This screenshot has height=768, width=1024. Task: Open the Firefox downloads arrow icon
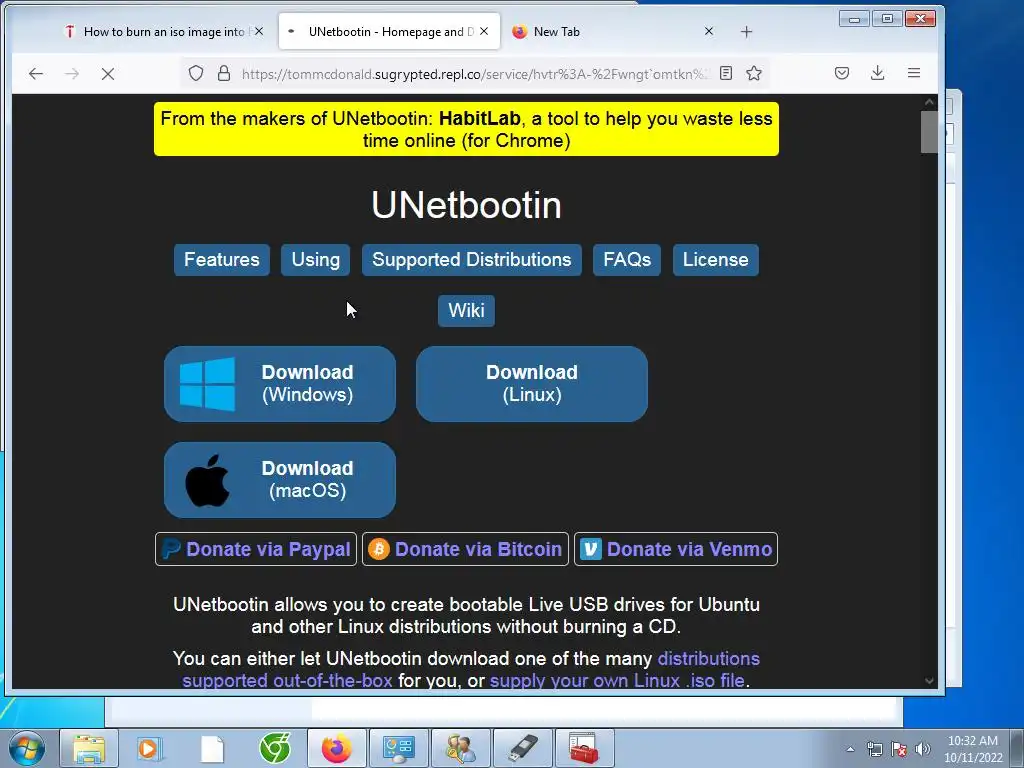[878, 73]
